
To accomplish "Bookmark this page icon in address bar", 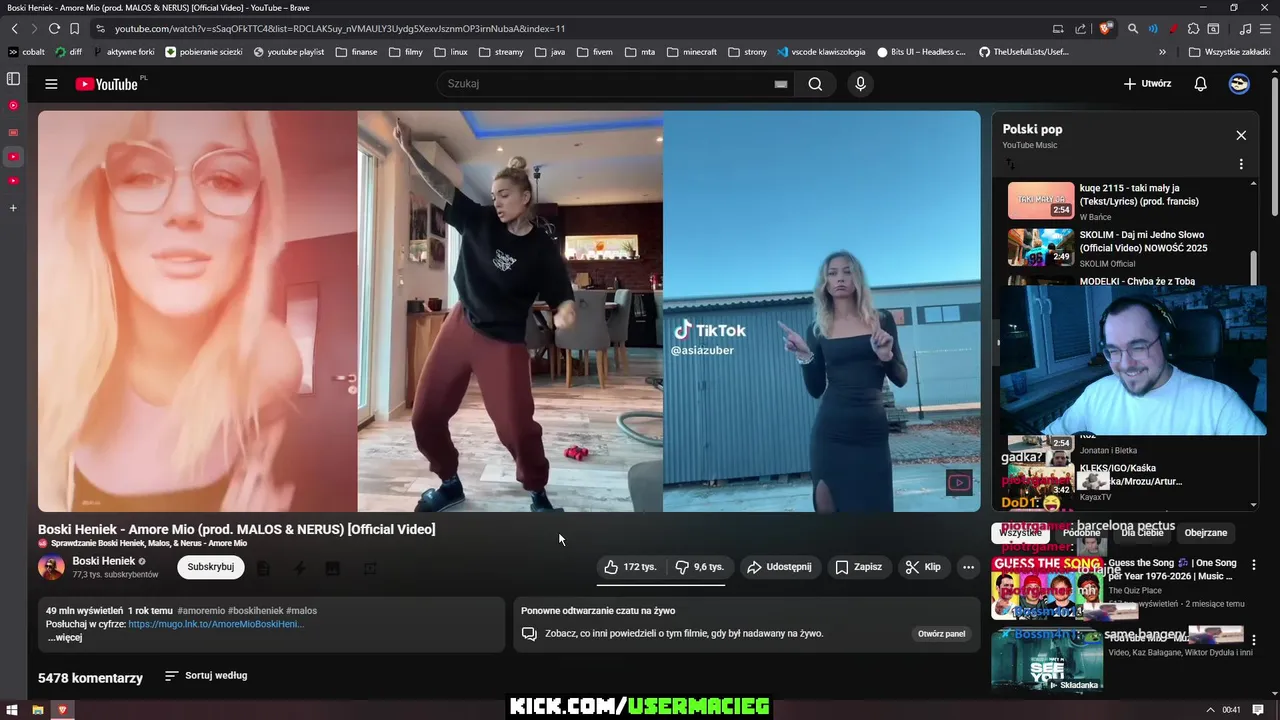I will tap(74, 29).
